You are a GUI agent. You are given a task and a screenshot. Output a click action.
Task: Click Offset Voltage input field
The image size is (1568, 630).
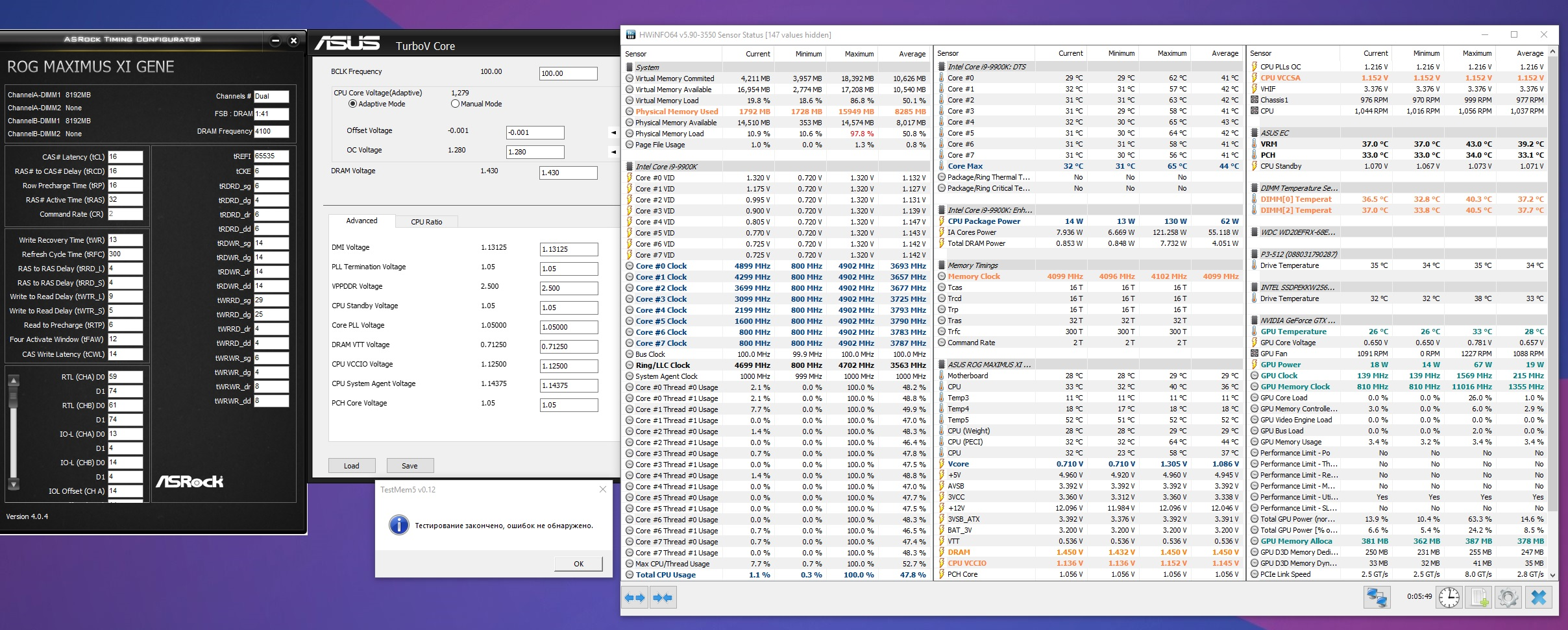pos(535,132)
